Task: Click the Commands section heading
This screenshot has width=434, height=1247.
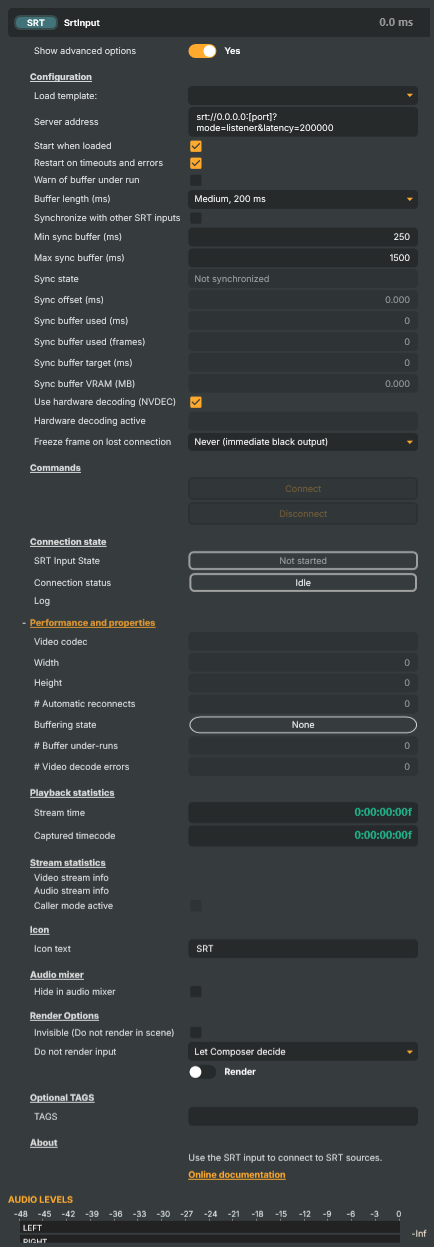Action: pyautogui.click(x=55, y=467)
